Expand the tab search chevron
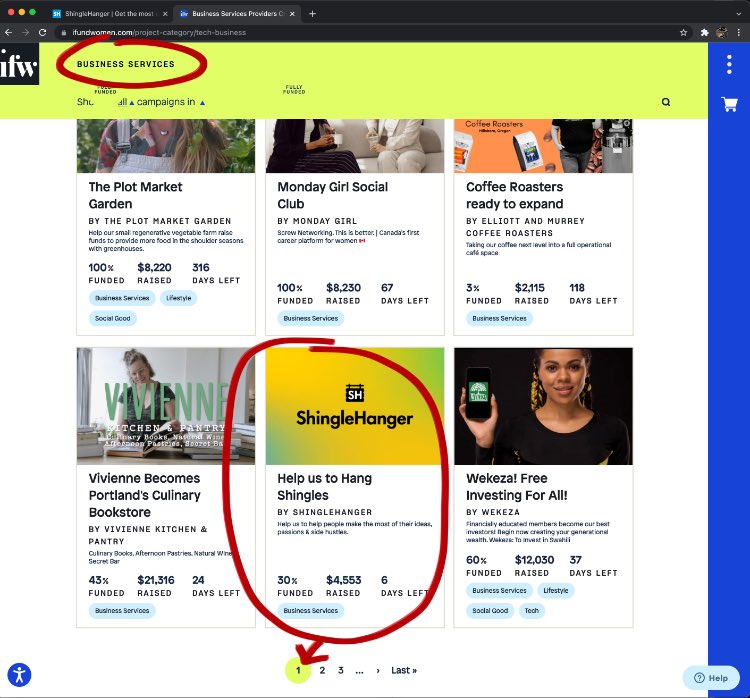This screenshot has height=698, width=750. click(x=739, y=14)
